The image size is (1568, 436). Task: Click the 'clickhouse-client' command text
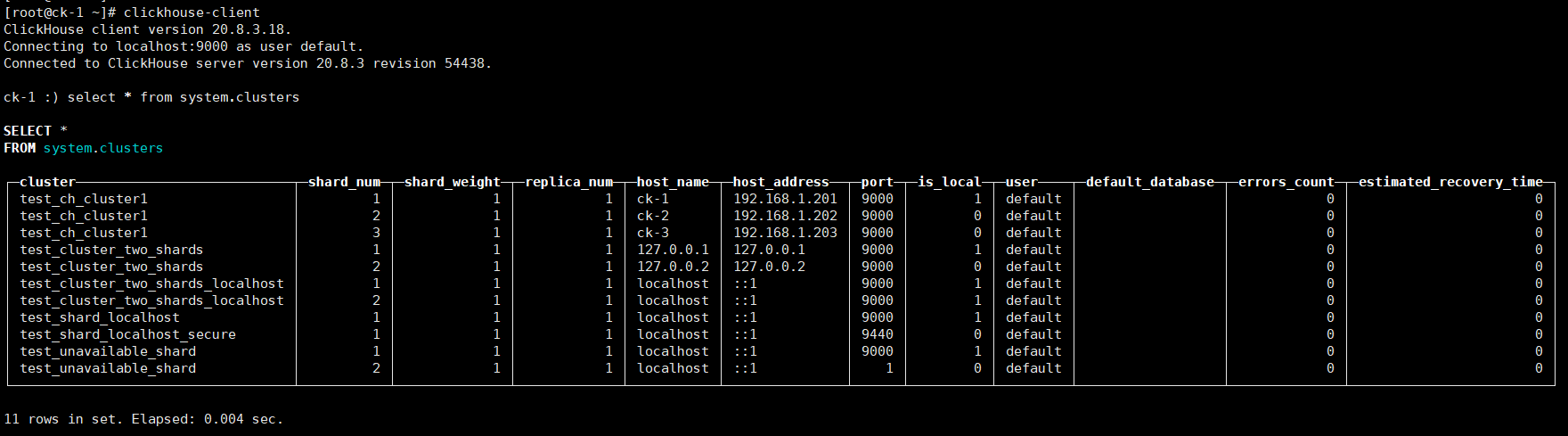(192, 12)
